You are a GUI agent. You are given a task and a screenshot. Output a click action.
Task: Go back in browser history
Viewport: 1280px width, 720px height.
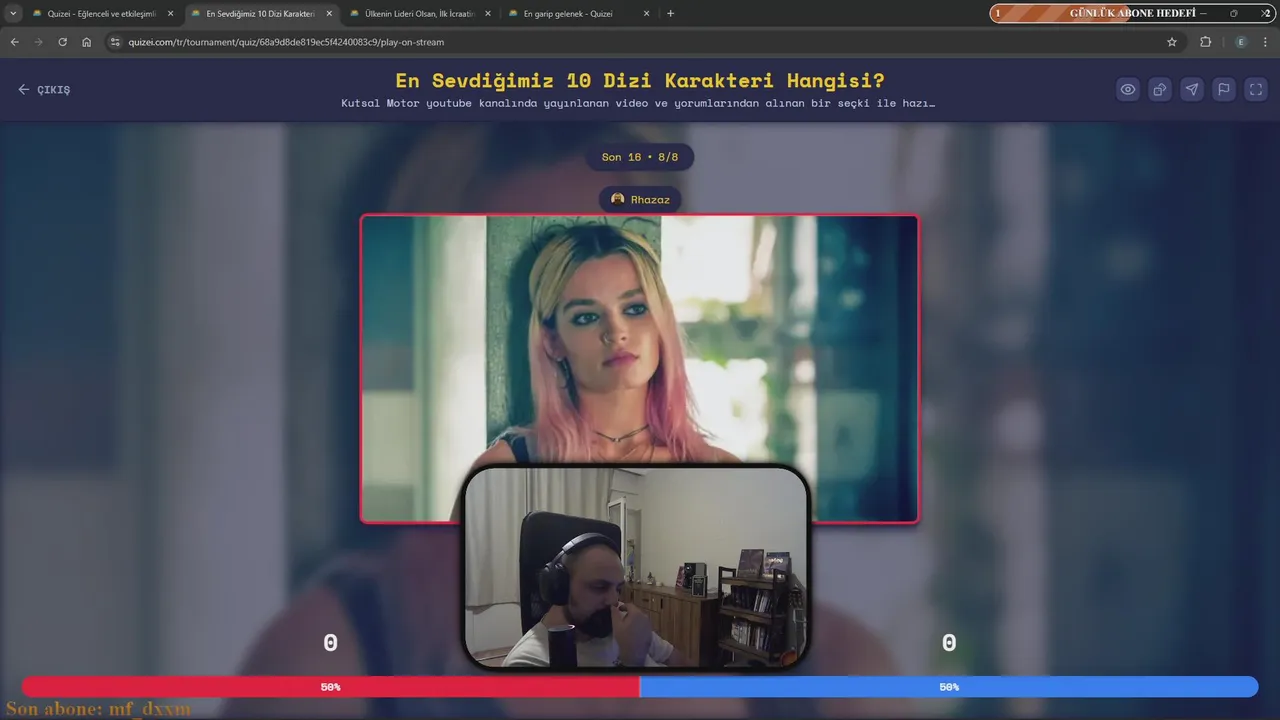[14, 42]
